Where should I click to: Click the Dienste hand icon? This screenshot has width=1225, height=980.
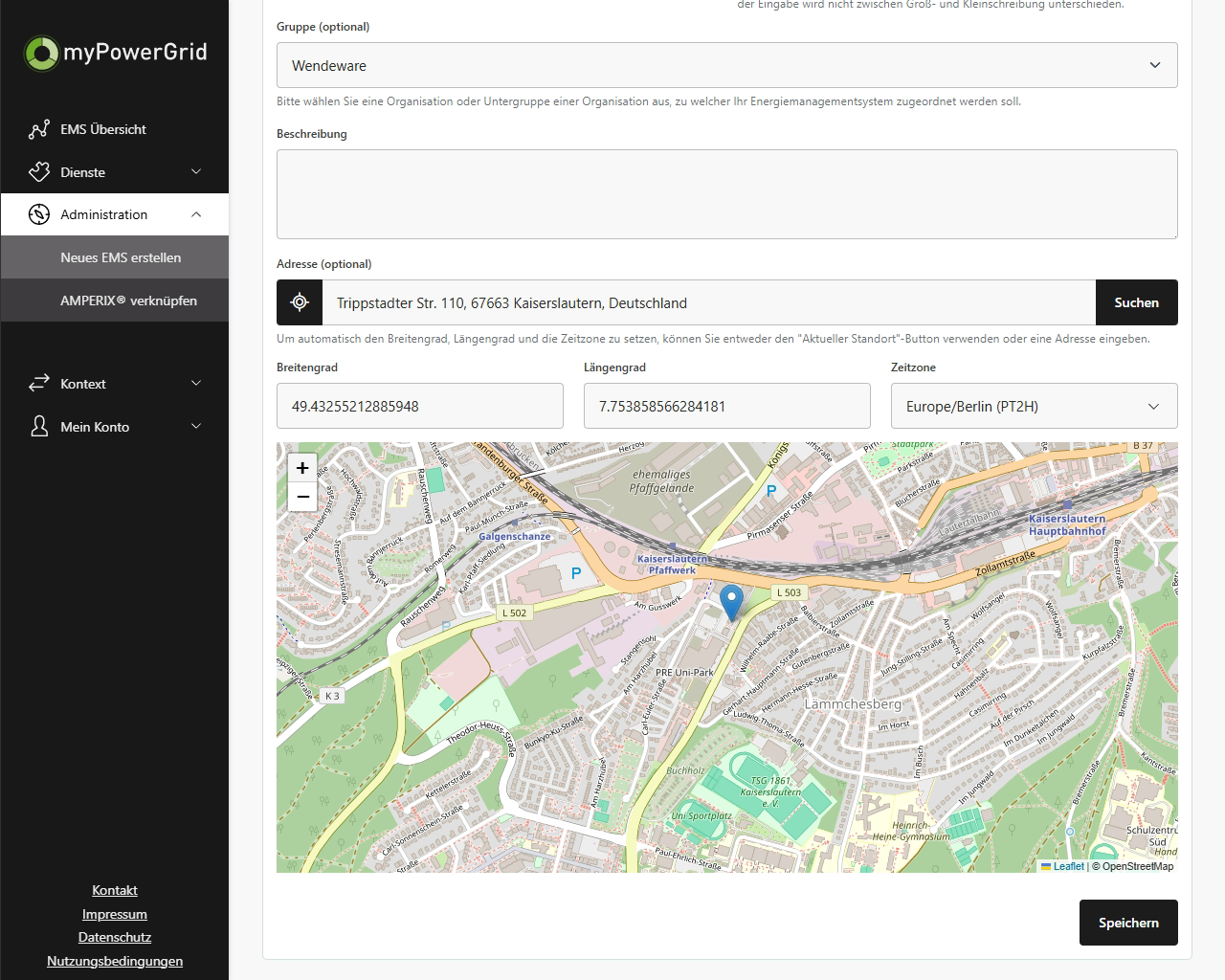pyautogui.click(x=38, y=172)
